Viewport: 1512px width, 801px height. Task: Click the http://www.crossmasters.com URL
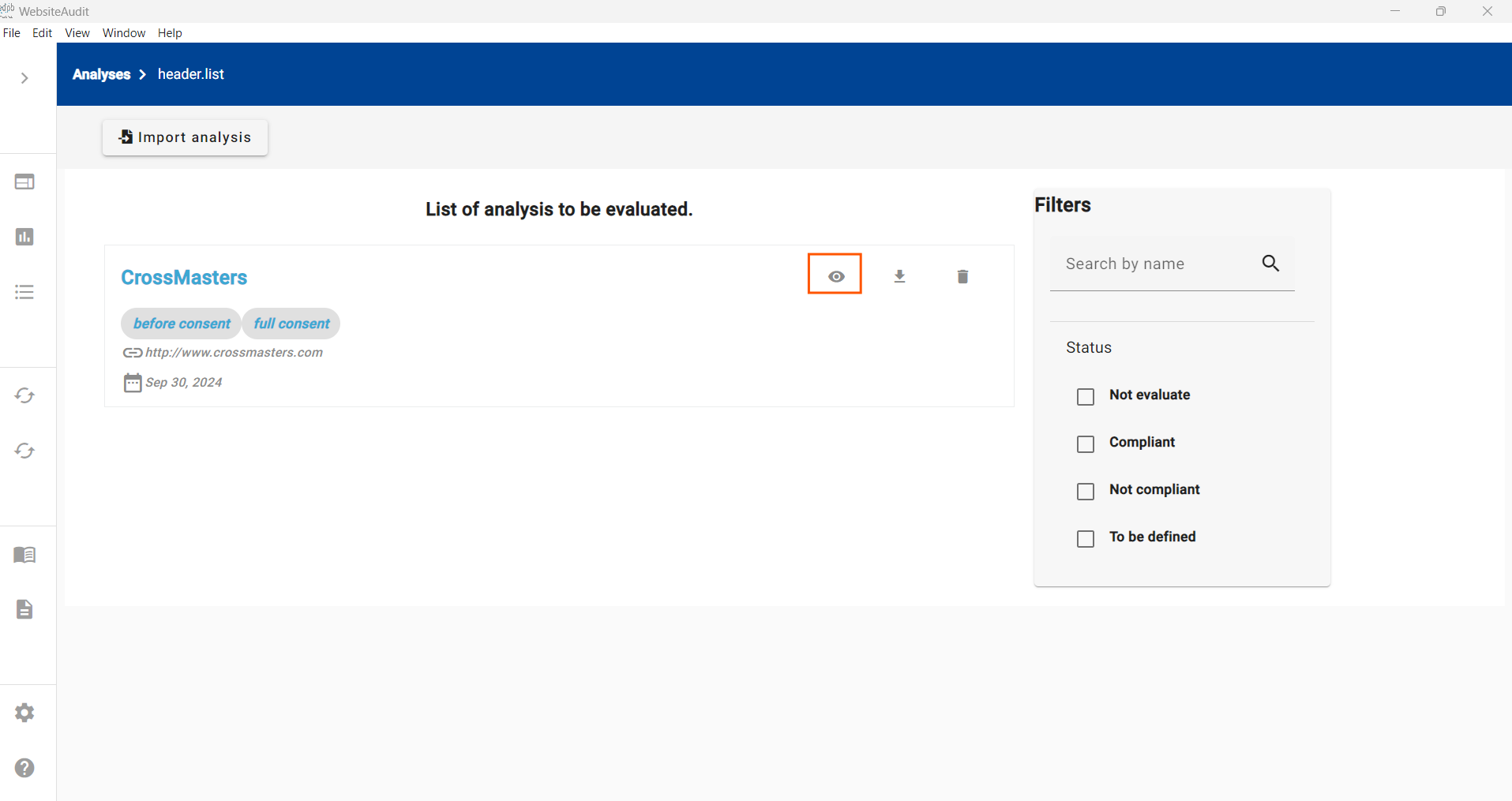(x=234, y=353)
